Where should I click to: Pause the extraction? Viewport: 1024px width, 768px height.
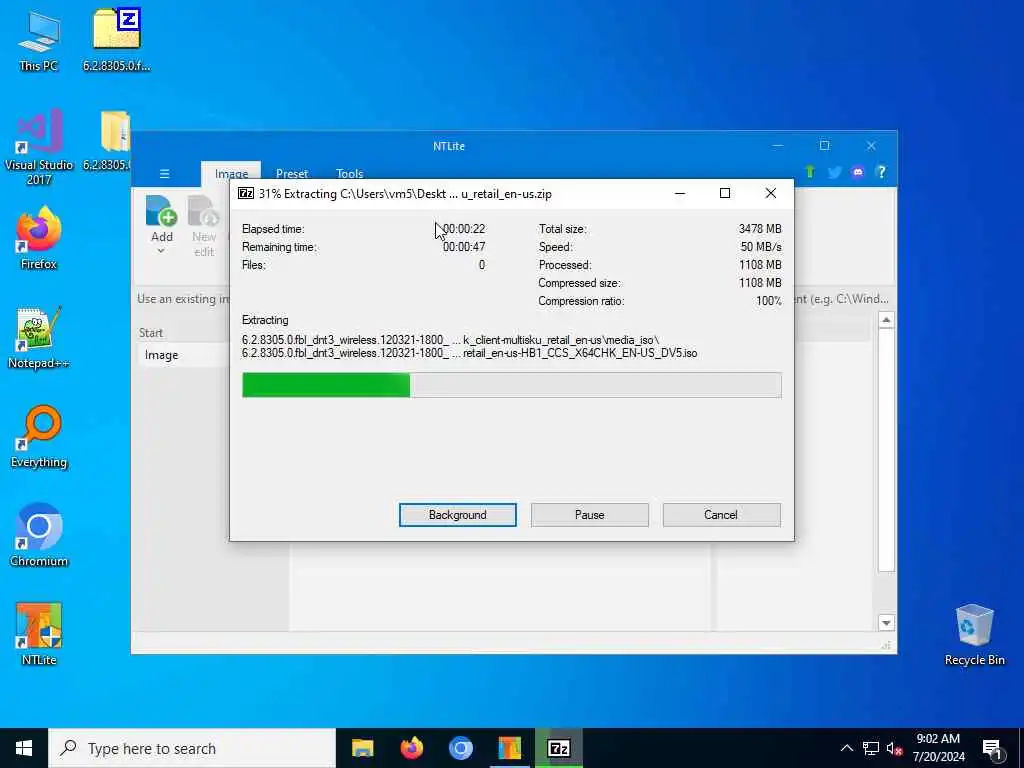point(590,515)
